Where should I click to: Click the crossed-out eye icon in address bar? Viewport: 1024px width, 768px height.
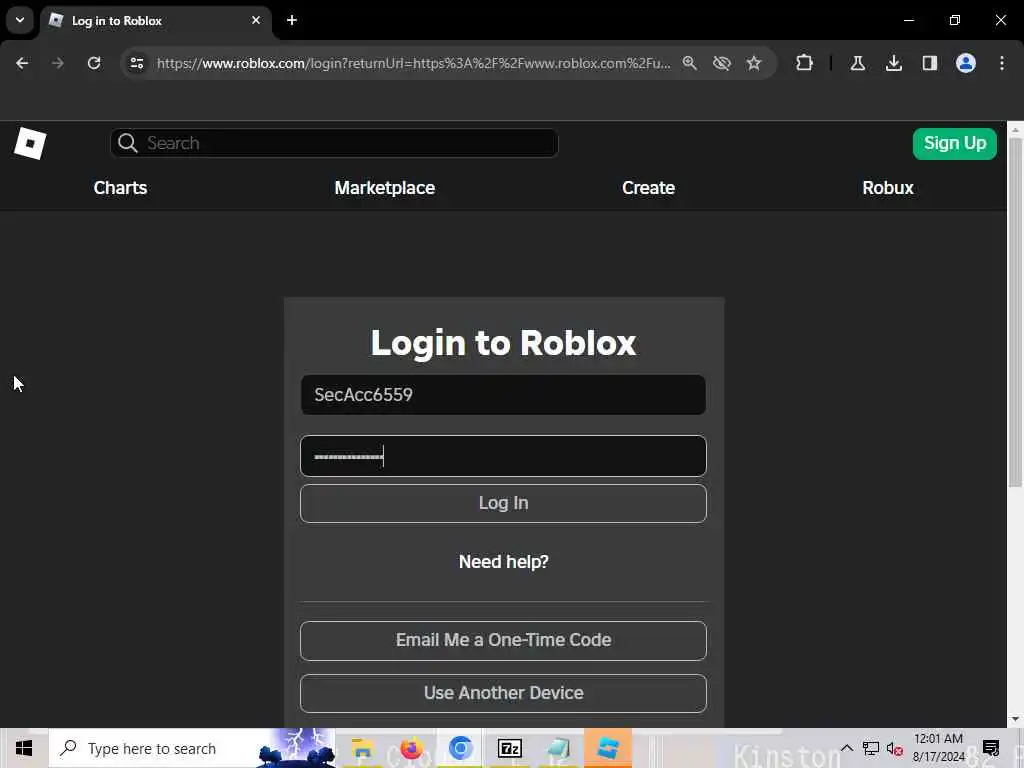coord(722,63)
